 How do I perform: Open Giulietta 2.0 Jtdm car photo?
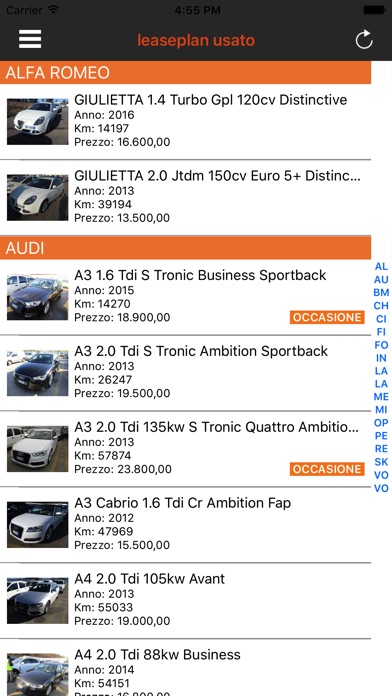pyautogui.click(x=38, y=197)
